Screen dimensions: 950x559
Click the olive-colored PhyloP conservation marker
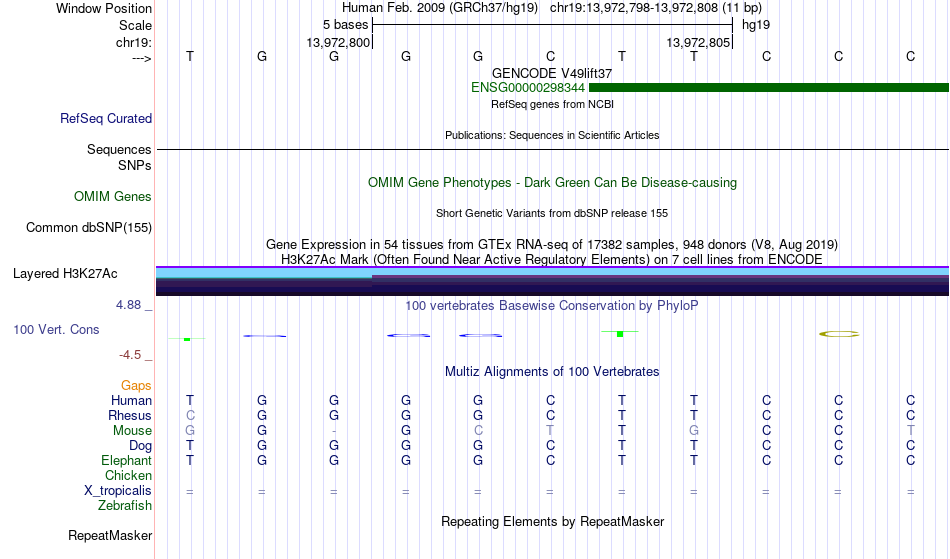839,334
